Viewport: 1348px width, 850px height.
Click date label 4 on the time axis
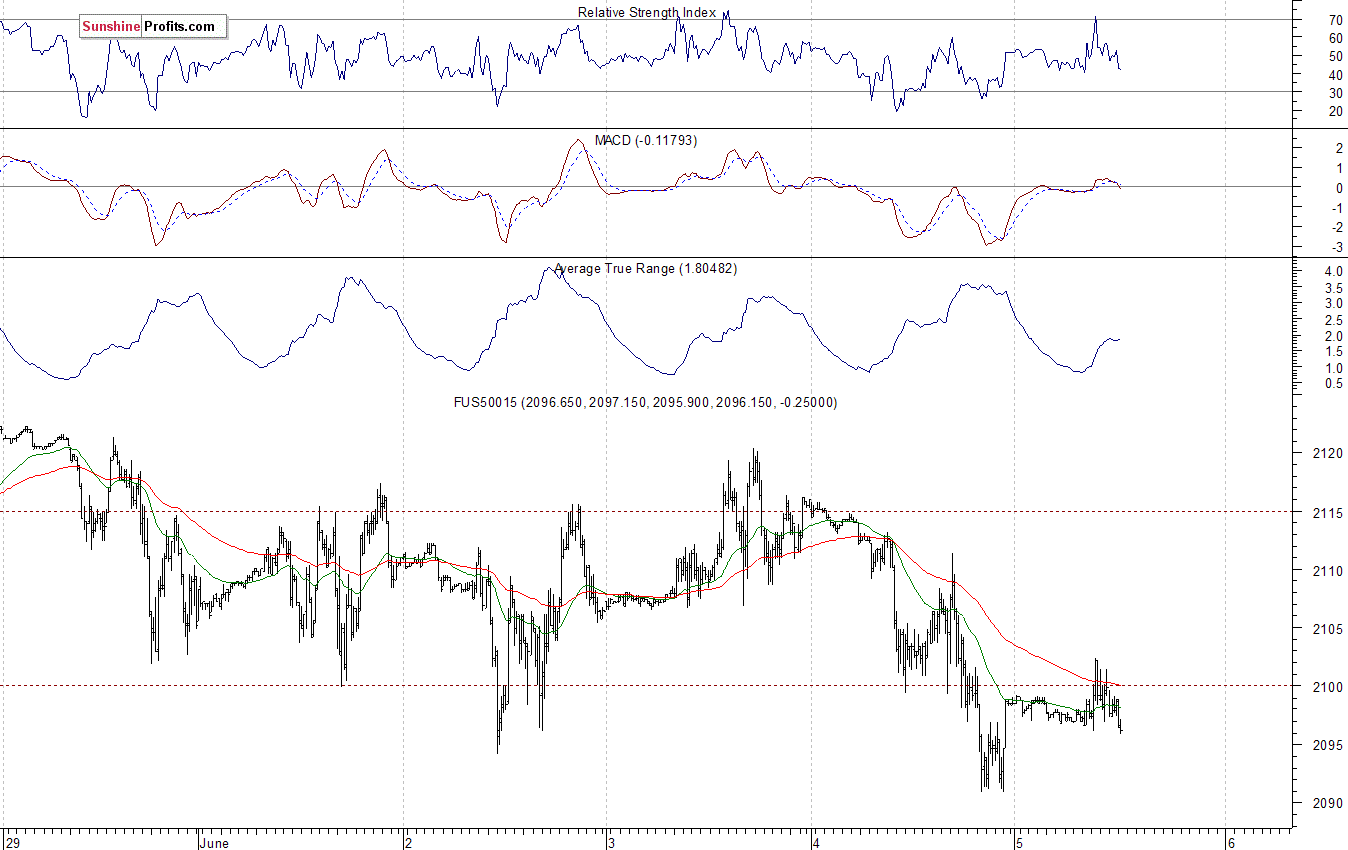tap(816, 843)
